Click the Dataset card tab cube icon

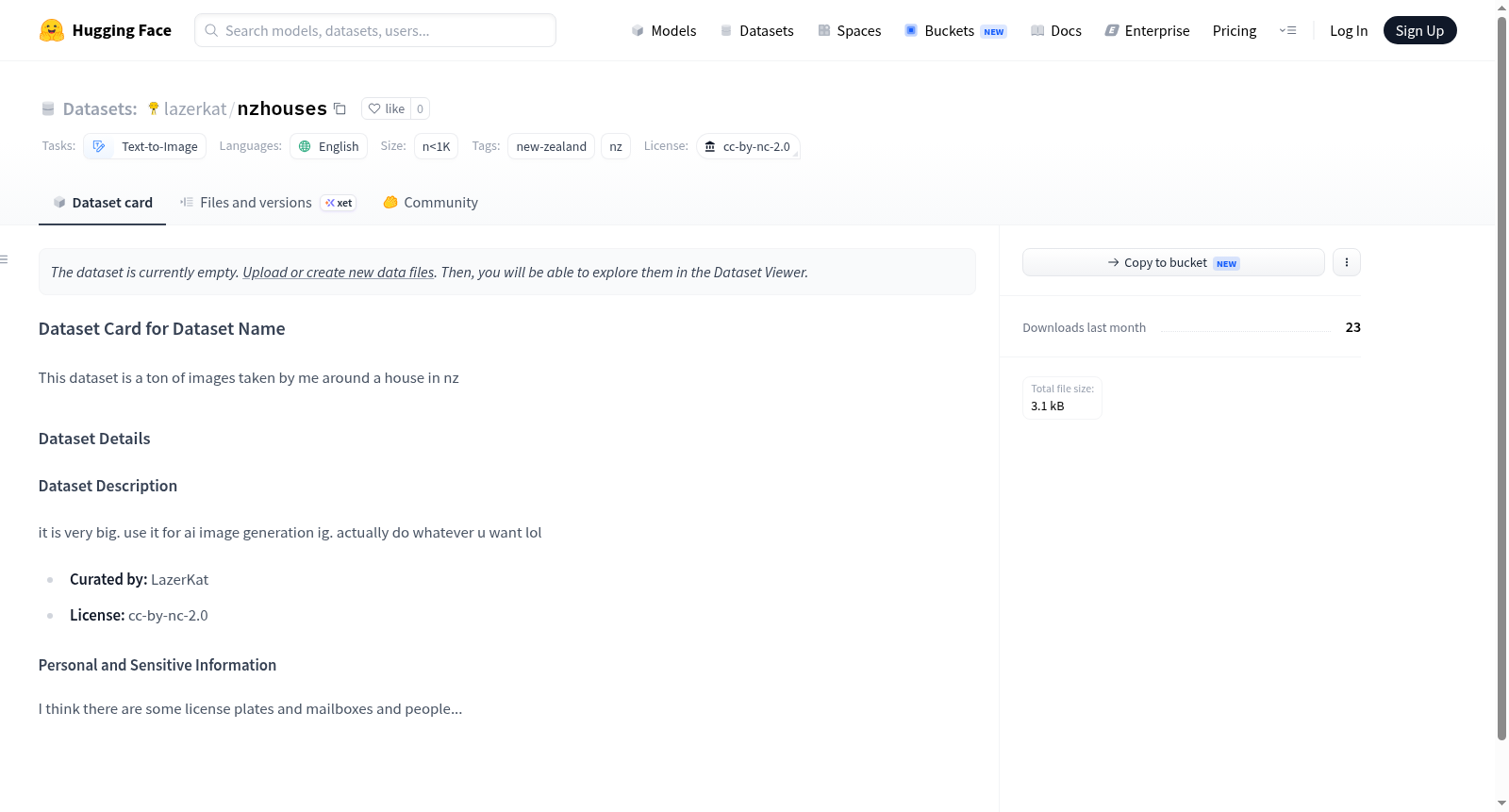pos(59,202)
